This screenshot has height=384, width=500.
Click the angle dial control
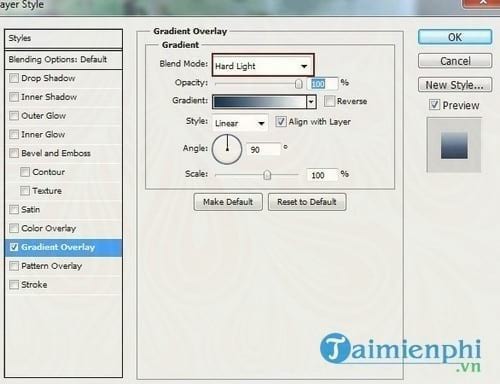point(227,149)
